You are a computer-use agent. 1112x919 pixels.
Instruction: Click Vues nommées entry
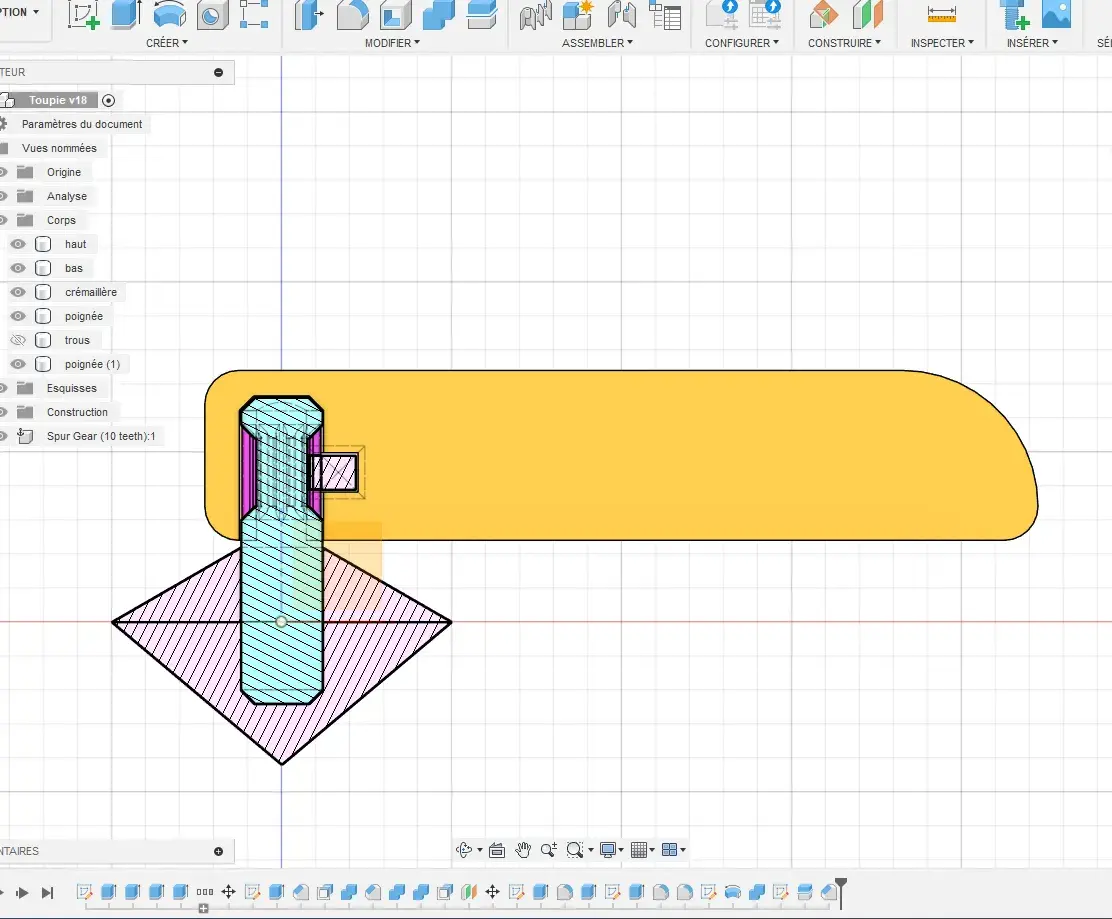pyautogui.click(x=59, y=148)
